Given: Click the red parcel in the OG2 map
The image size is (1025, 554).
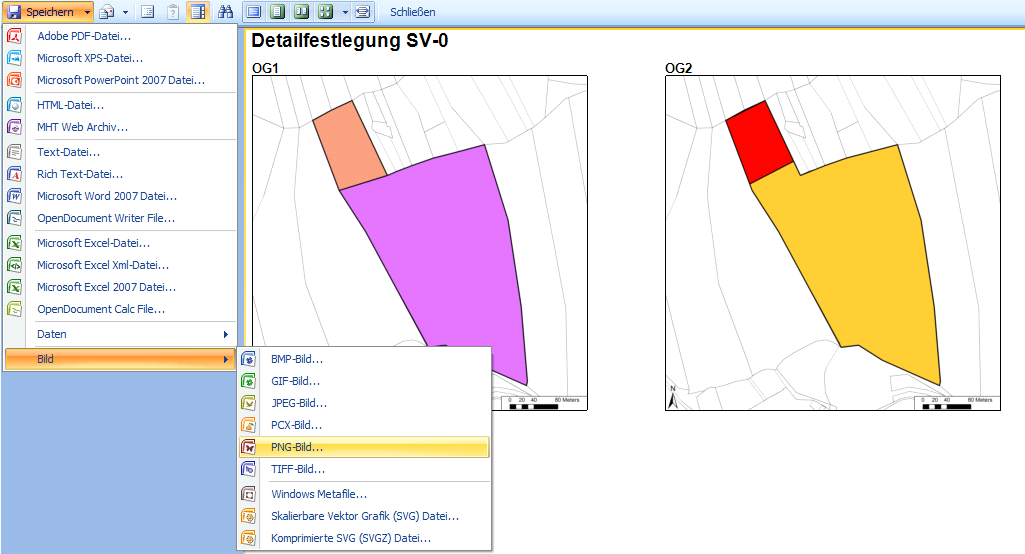Looking at the screenshot, I should (758, 140).
